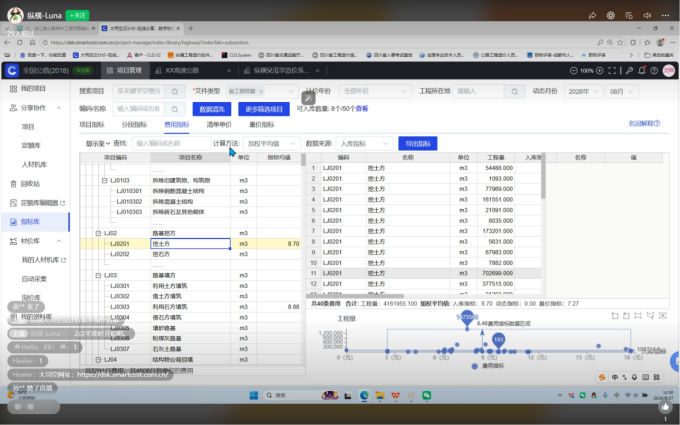This screenshot has height=425, width=680.
Task: Reload the page with browser refresh icon
Action: (x=20, y=42)
